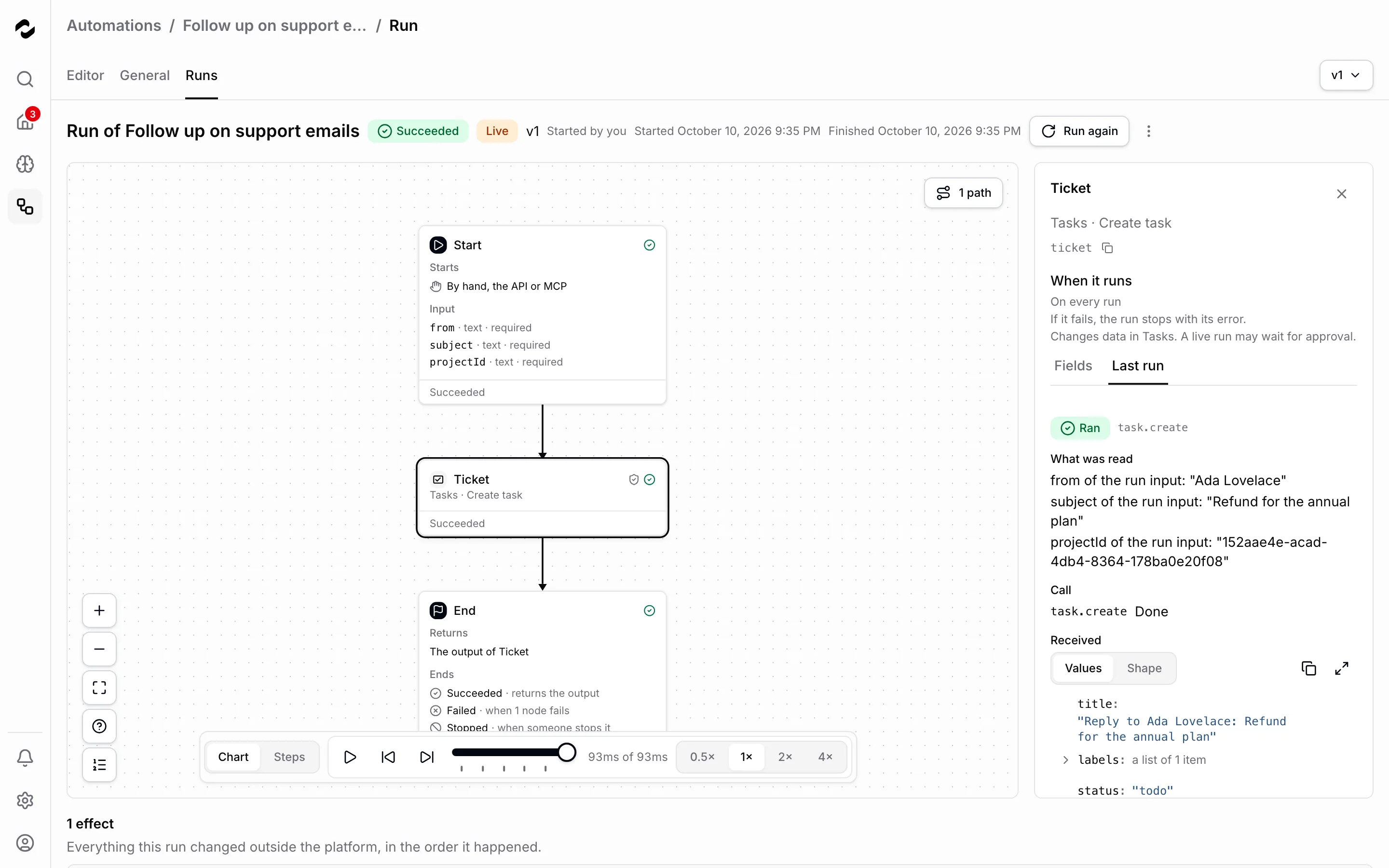
Task: Switch to the General tab
Action: (x=145, y=75)
